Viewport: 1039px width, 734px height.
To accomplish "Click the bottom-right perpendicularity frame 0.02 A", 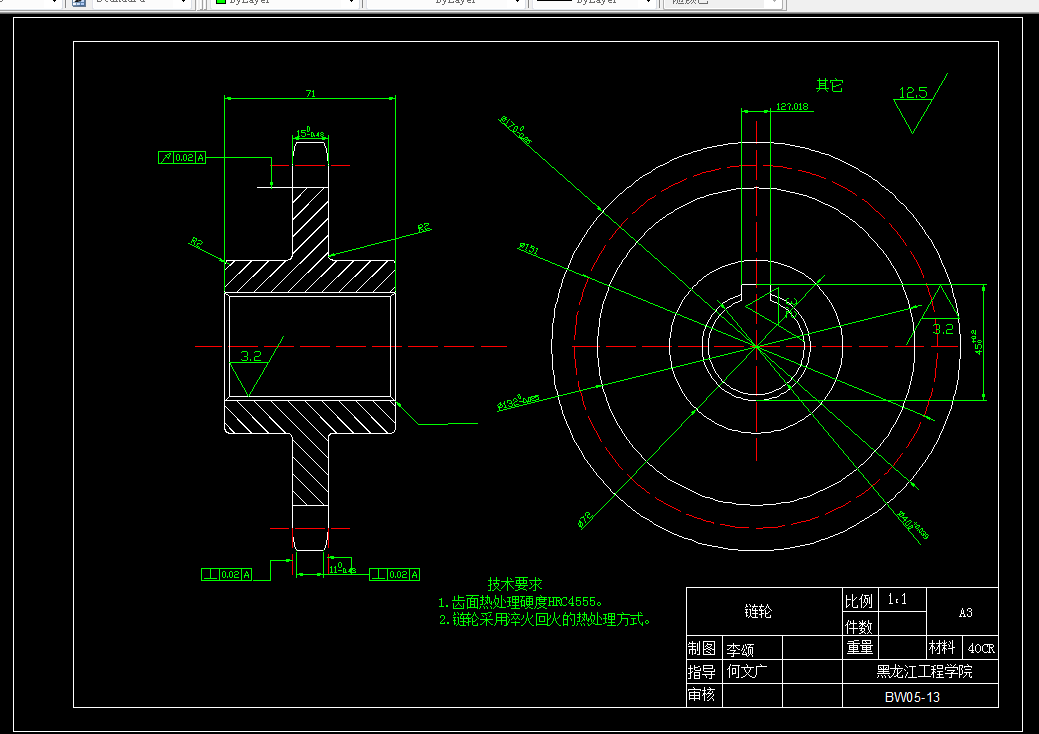I will click(394, 574).
